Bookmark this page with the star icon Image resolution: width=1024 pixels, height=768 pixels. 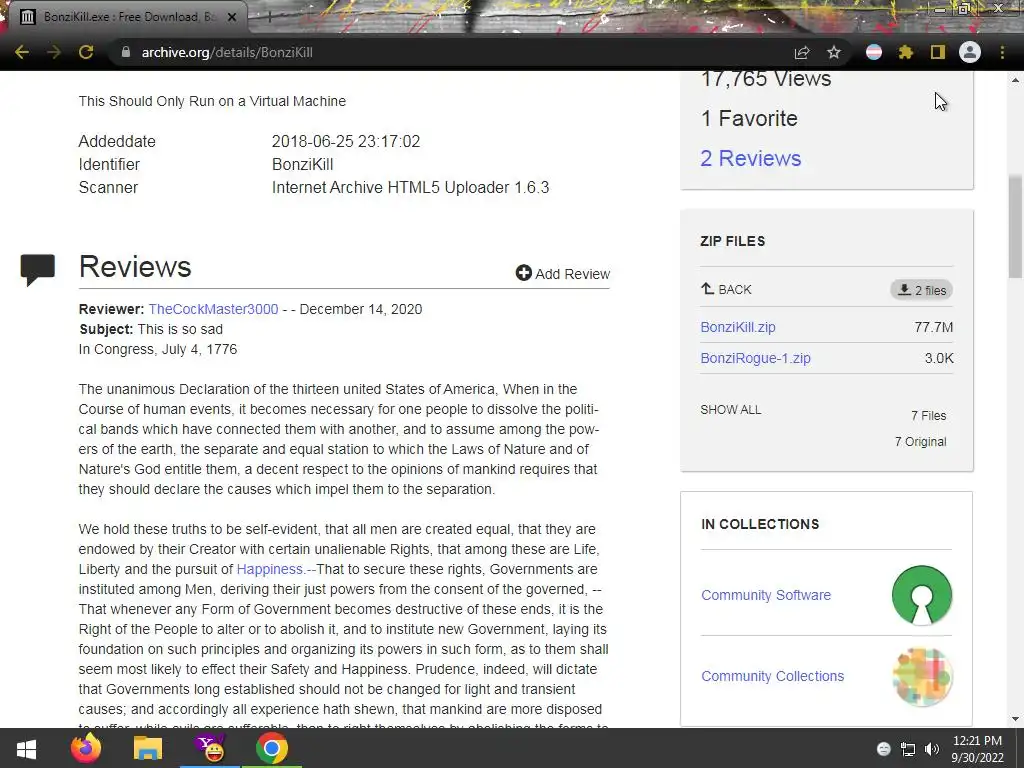tap(834, 52)
